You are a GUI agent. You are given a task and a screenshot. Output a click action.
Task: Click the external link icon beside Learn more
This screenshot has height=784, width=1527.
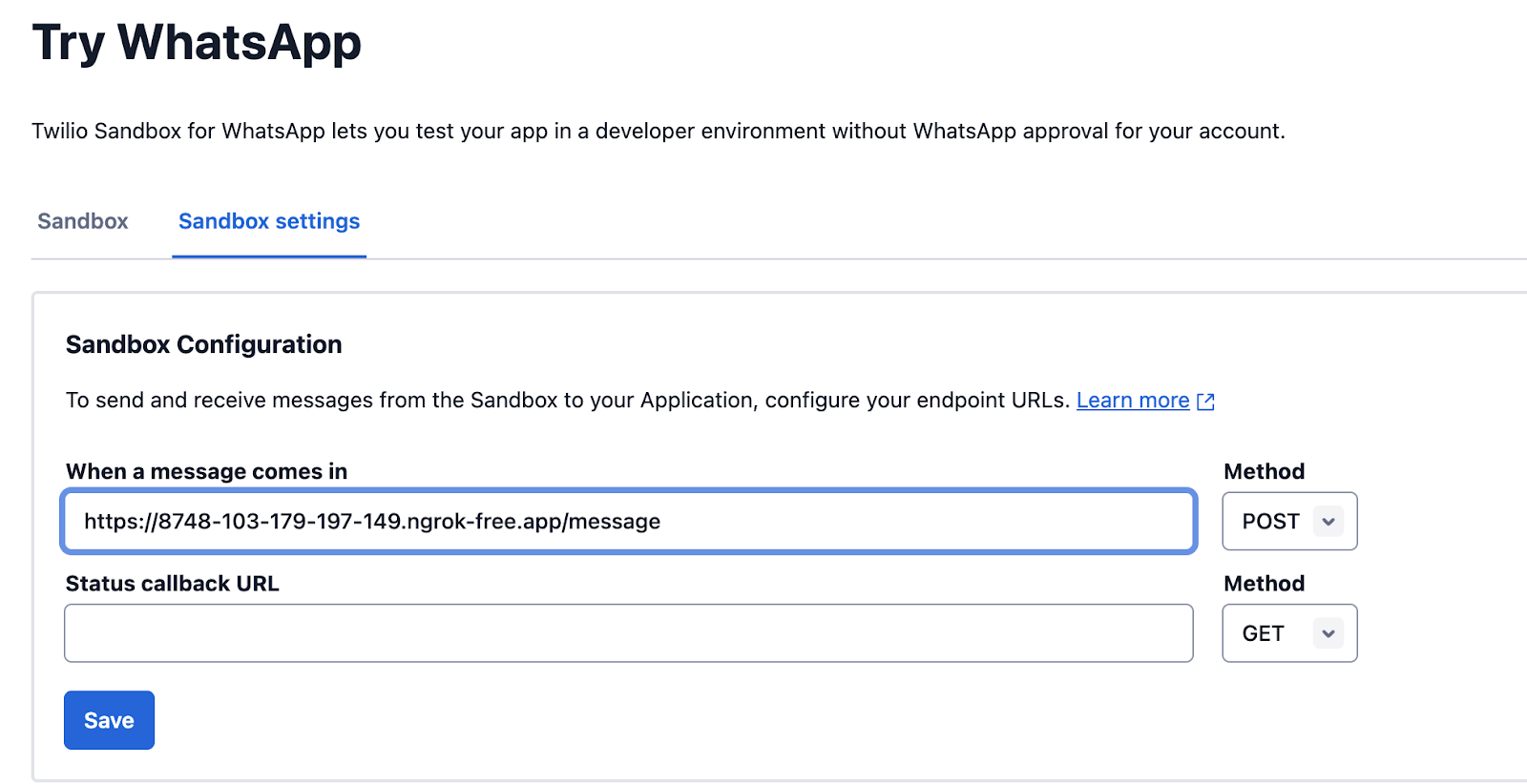1206,402
